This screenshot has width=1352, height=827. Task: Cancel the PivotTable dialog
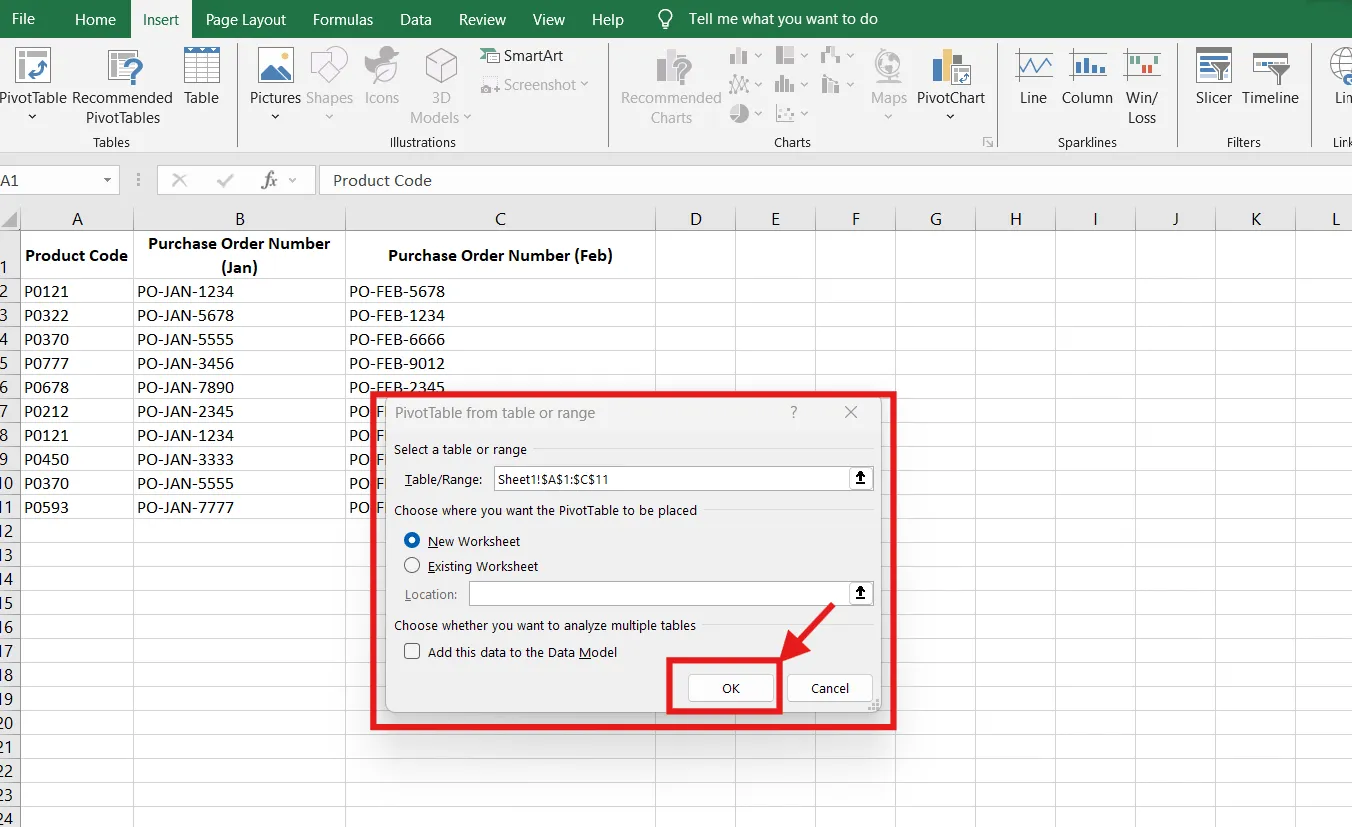830,688
